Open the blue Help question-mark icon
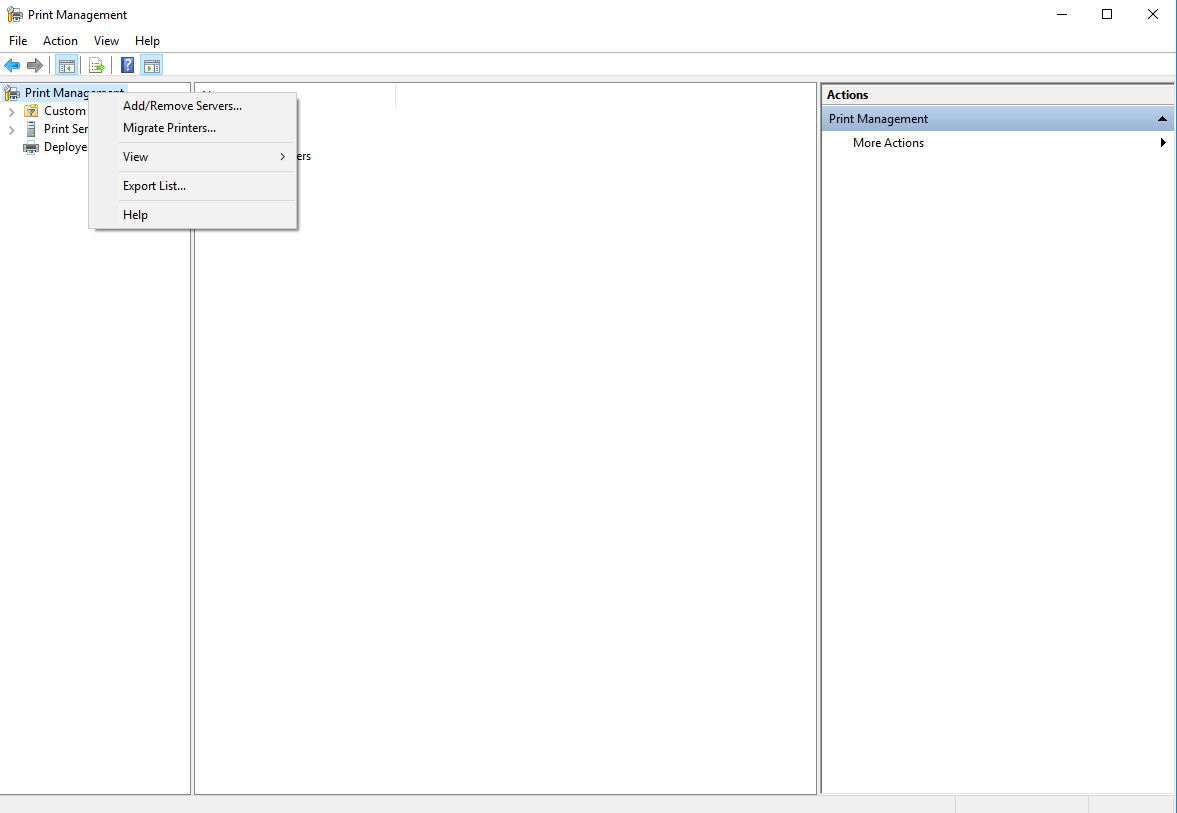This screenshot has width=1177, height=813. tap(128, 65)
